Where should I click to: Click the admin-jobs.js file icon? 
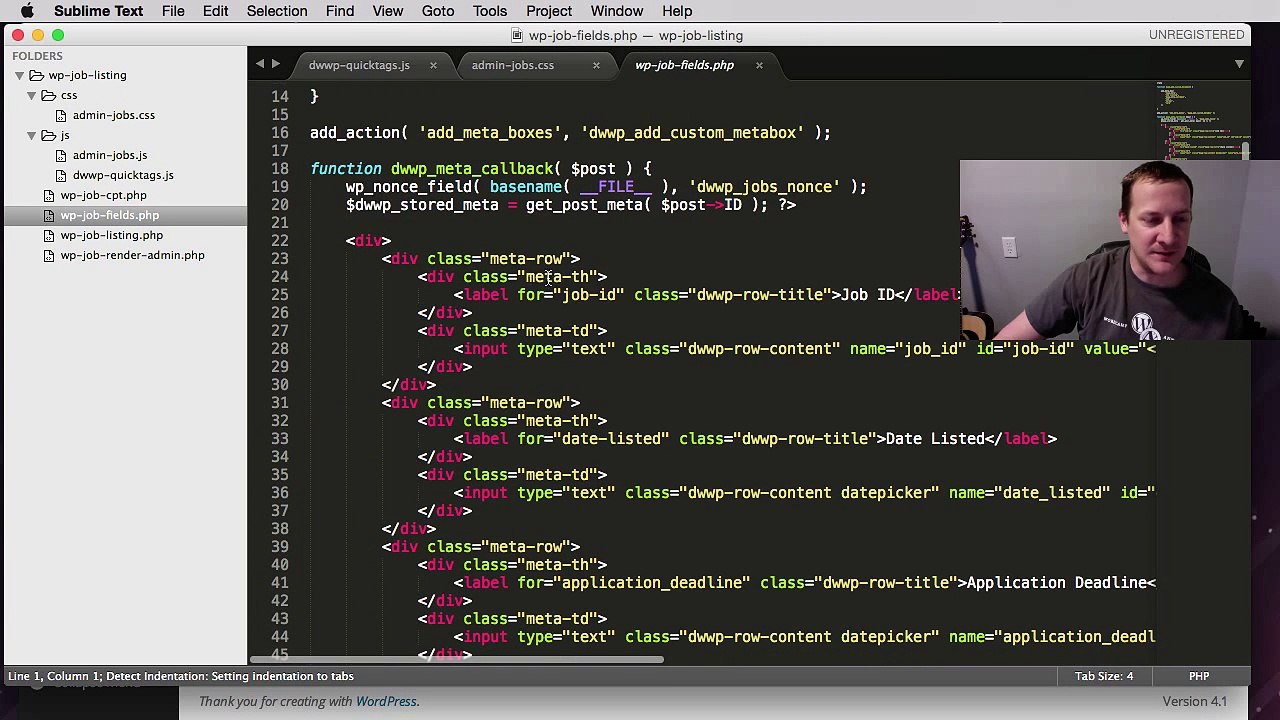[x=61, y=155]
